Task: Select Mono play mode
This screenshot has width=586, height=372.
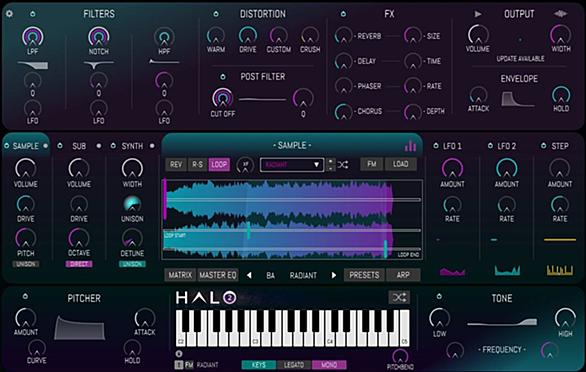Action: [x=329, y=365]
